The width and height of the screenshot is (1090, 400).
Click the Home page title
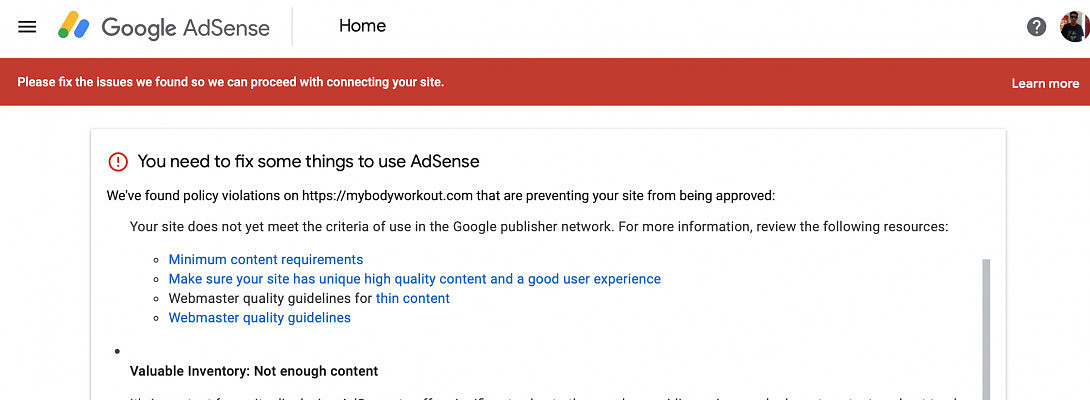click(x=362, y=26)
